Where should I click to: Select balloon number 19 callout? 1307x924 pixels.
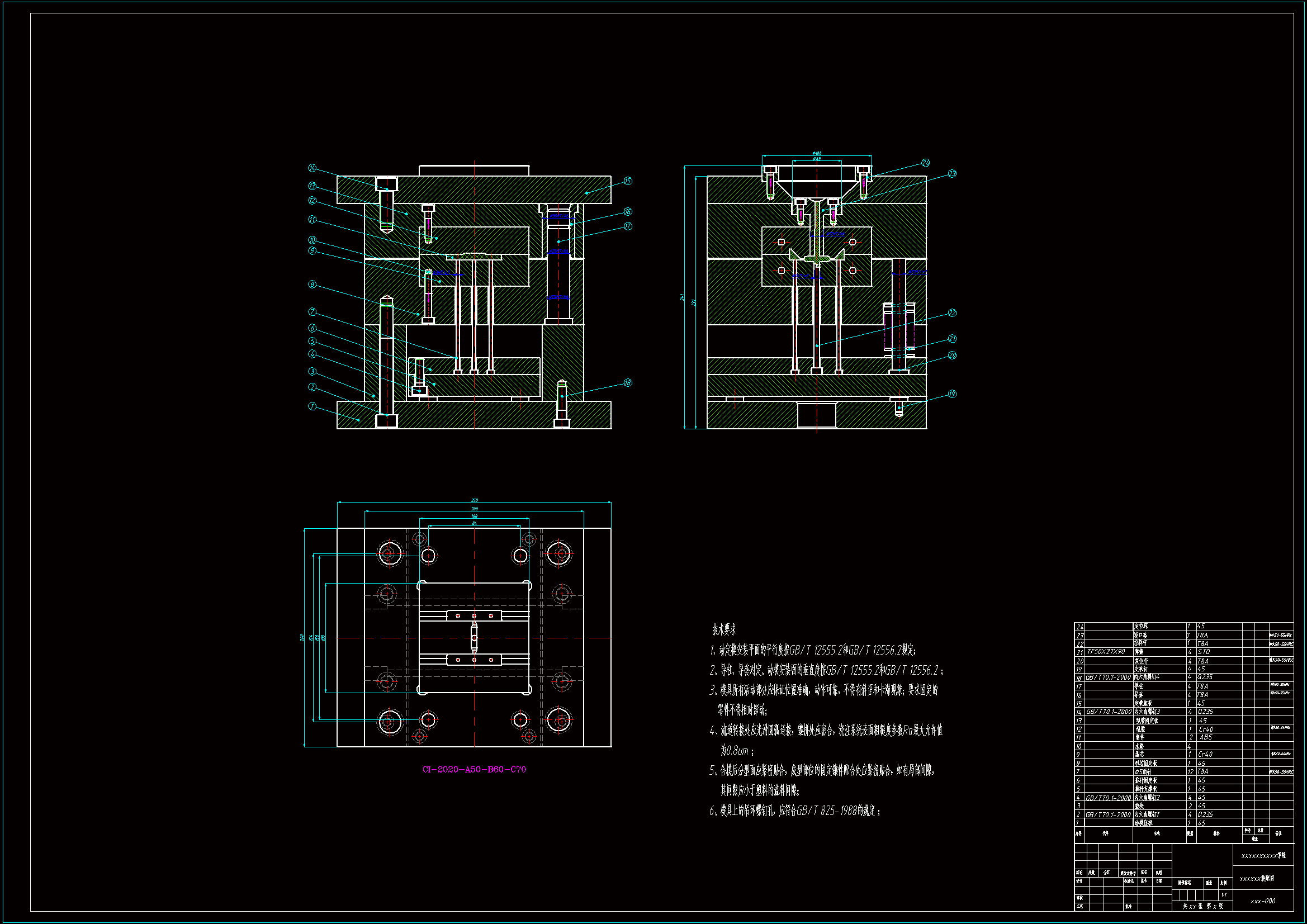coord(952,394)
